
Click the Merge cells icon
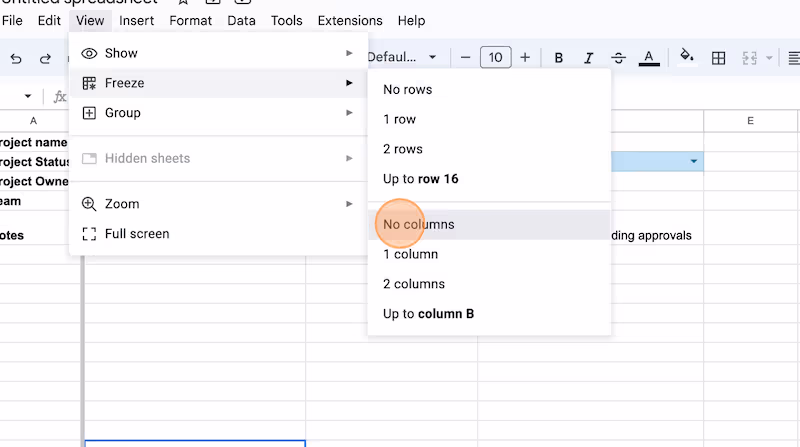pyautogui.click(x=749, y=58)
